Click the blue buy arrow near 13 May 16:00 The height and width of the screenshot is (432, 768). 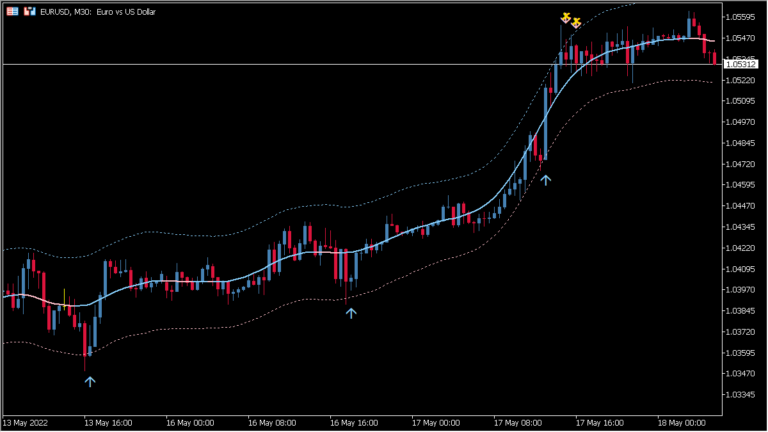click(89, 381)
